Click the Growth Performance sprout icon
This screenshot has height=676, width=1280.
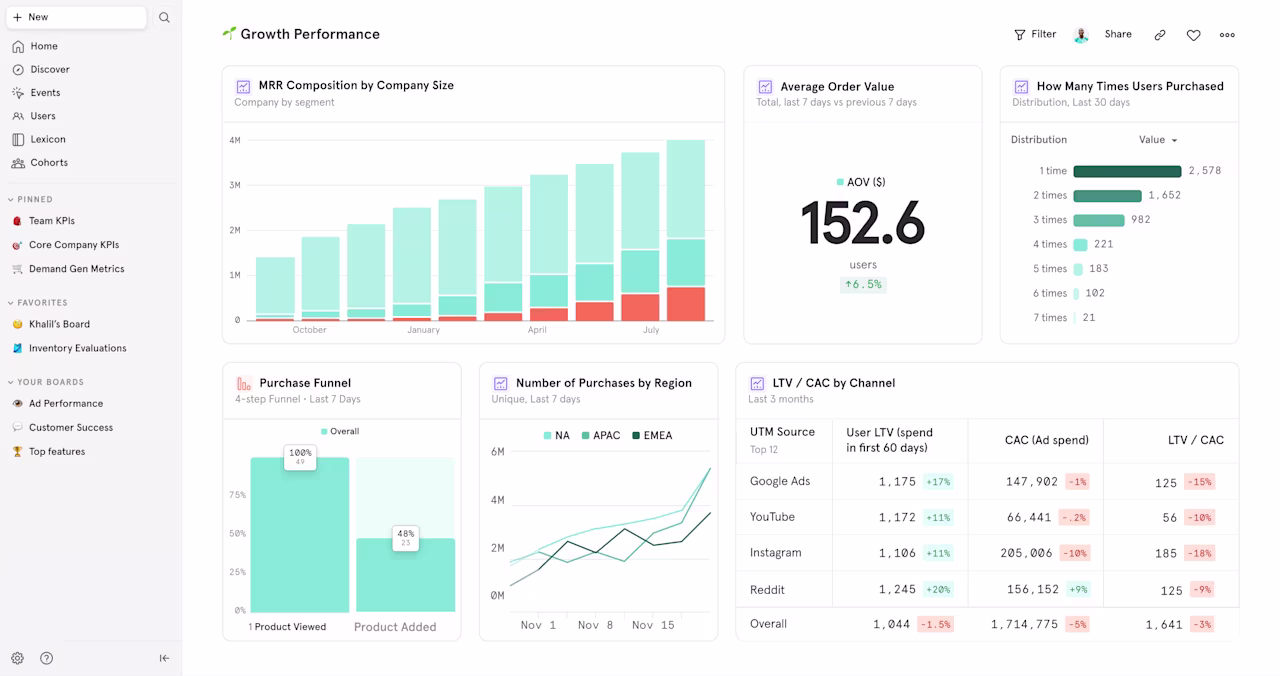[x=229, y=33]
